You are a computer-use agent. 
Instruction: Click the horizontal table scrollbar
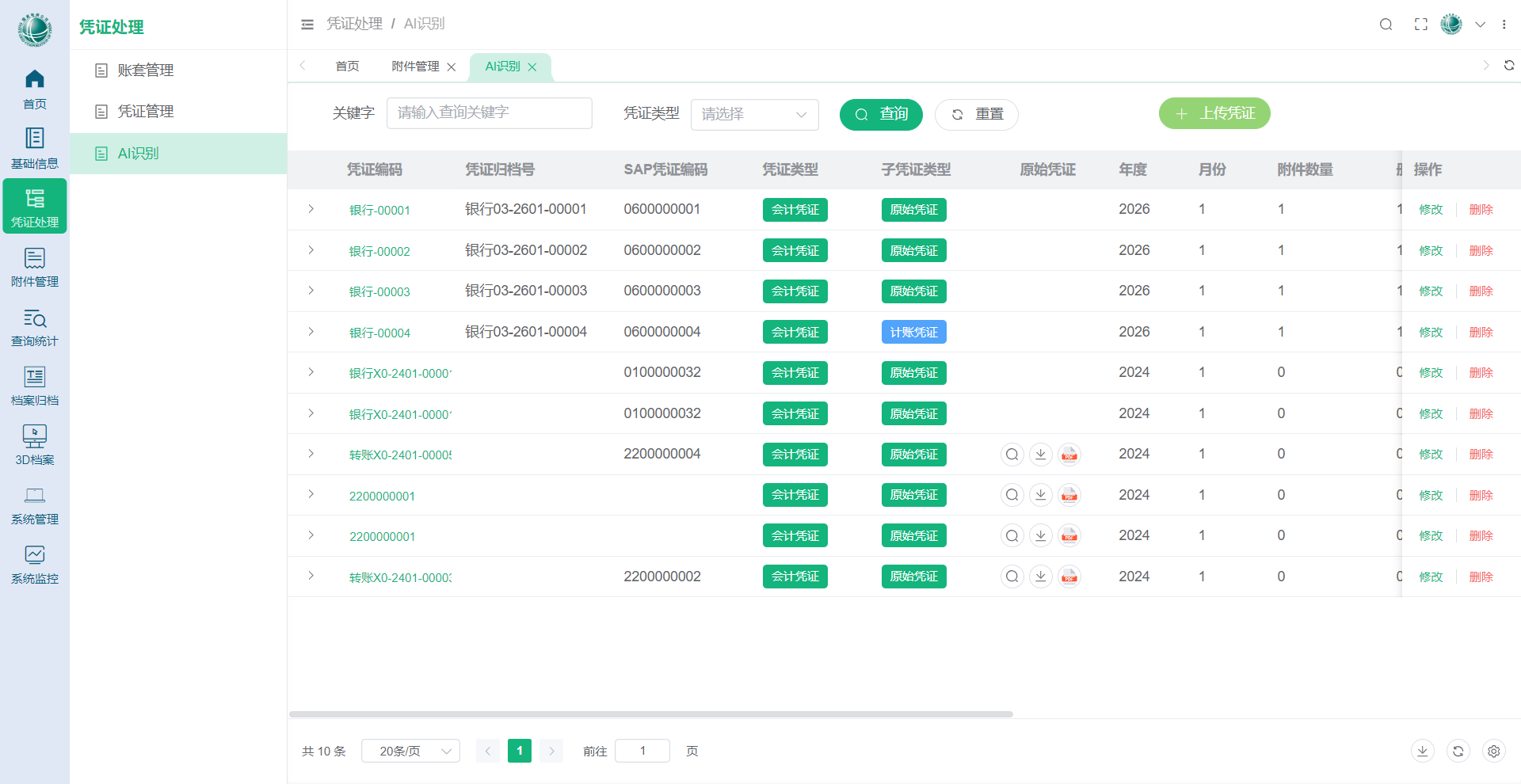click(x=651, y=714)
